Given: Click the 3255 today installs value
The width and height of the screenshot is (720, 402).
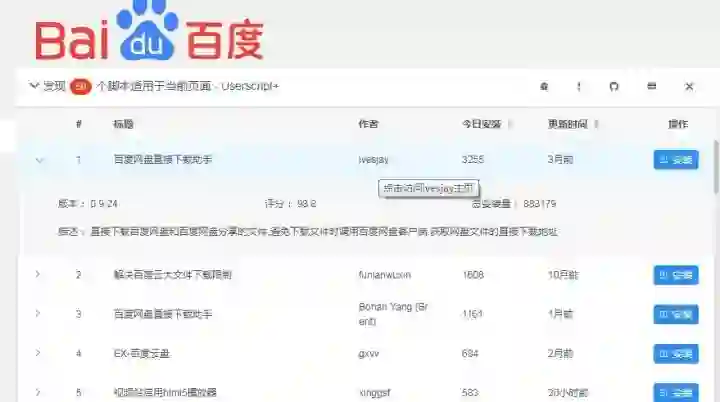Looking at the screenshot, I should (x=472, y=159).
